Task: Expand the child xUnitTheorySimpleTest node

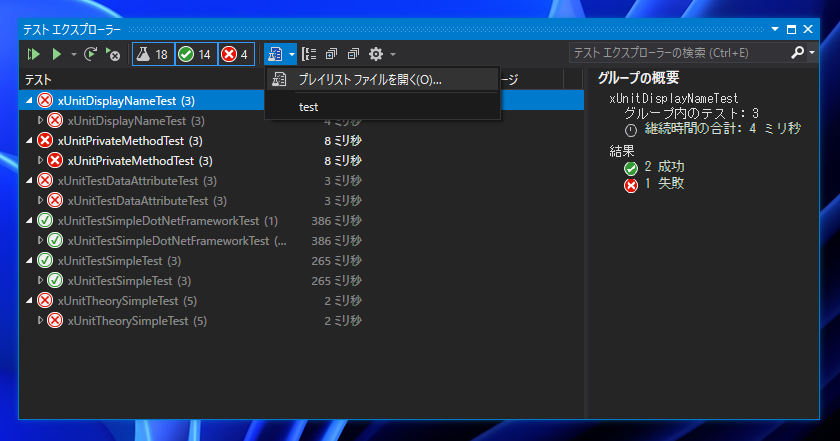Action: [x=40, y=320]
